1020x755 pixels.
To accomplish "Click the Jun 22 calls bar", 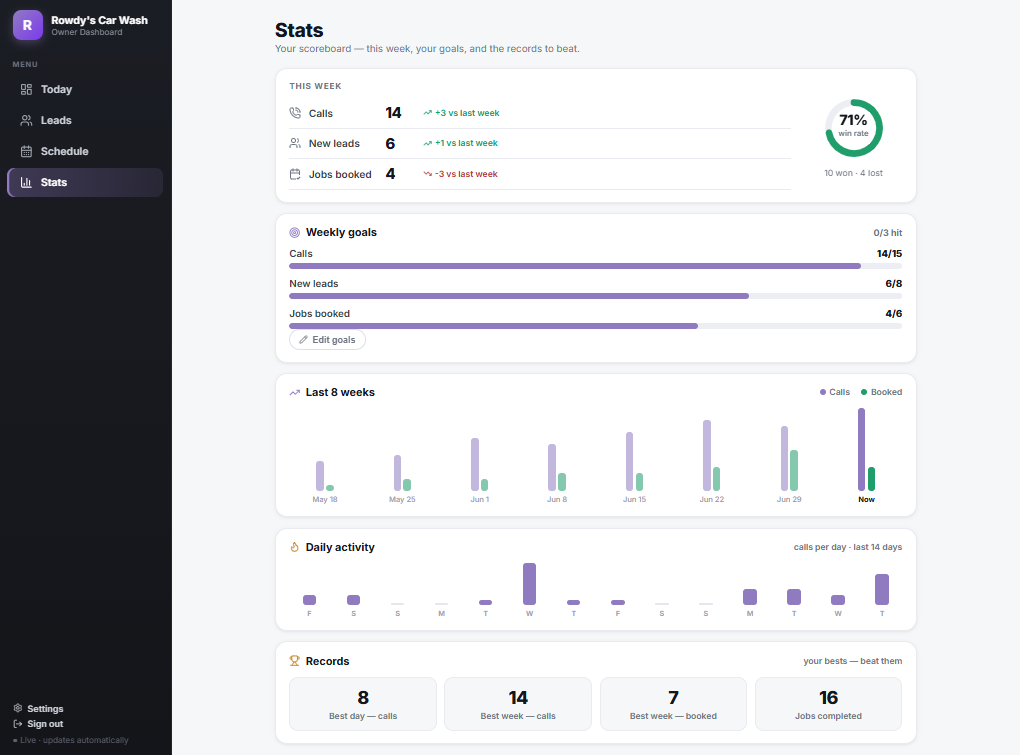I will 707,455.
